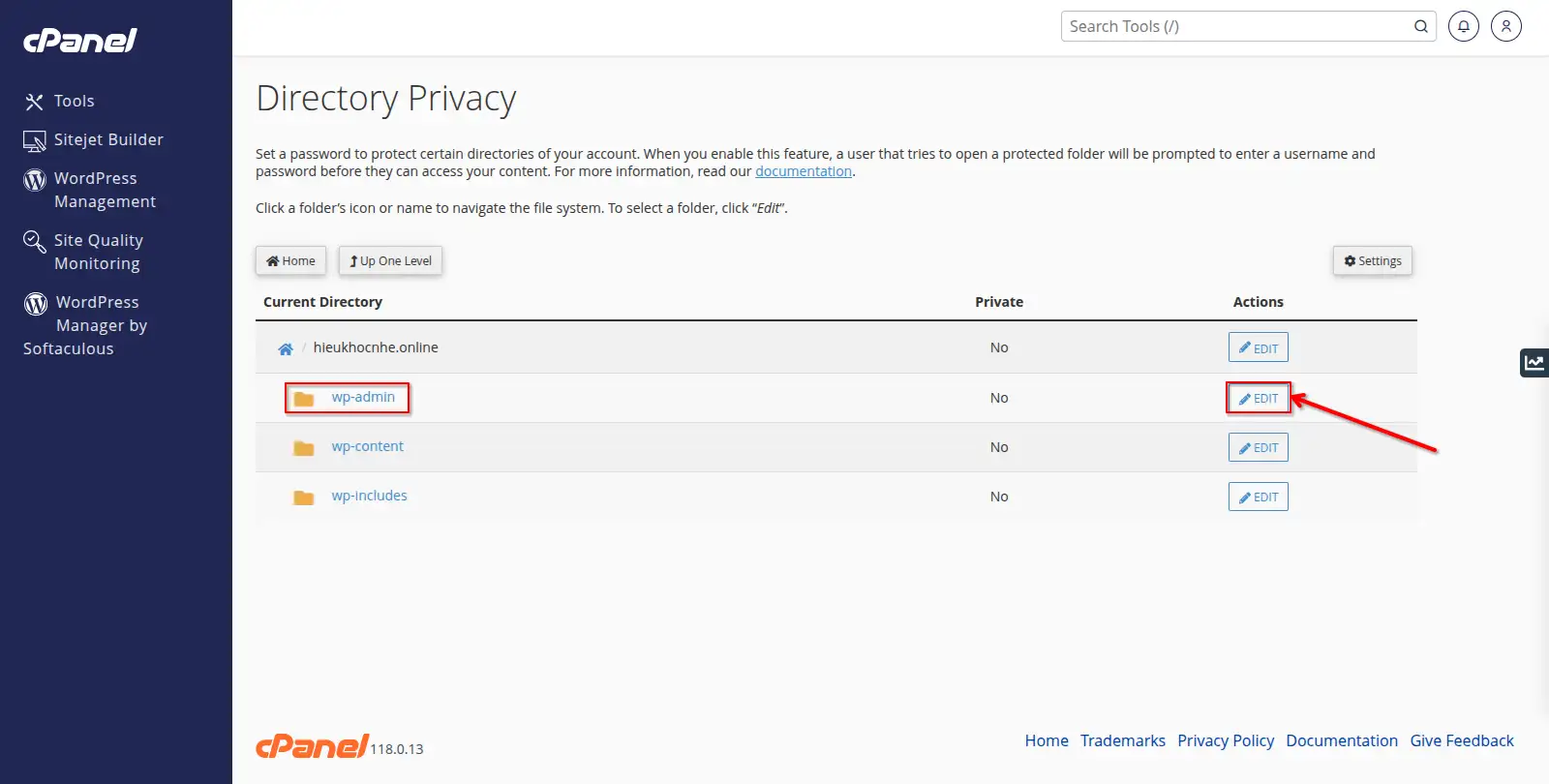Click the wp-content folder icon
The height and width of the screenshot is (784, 1549).
coord(304,448)
